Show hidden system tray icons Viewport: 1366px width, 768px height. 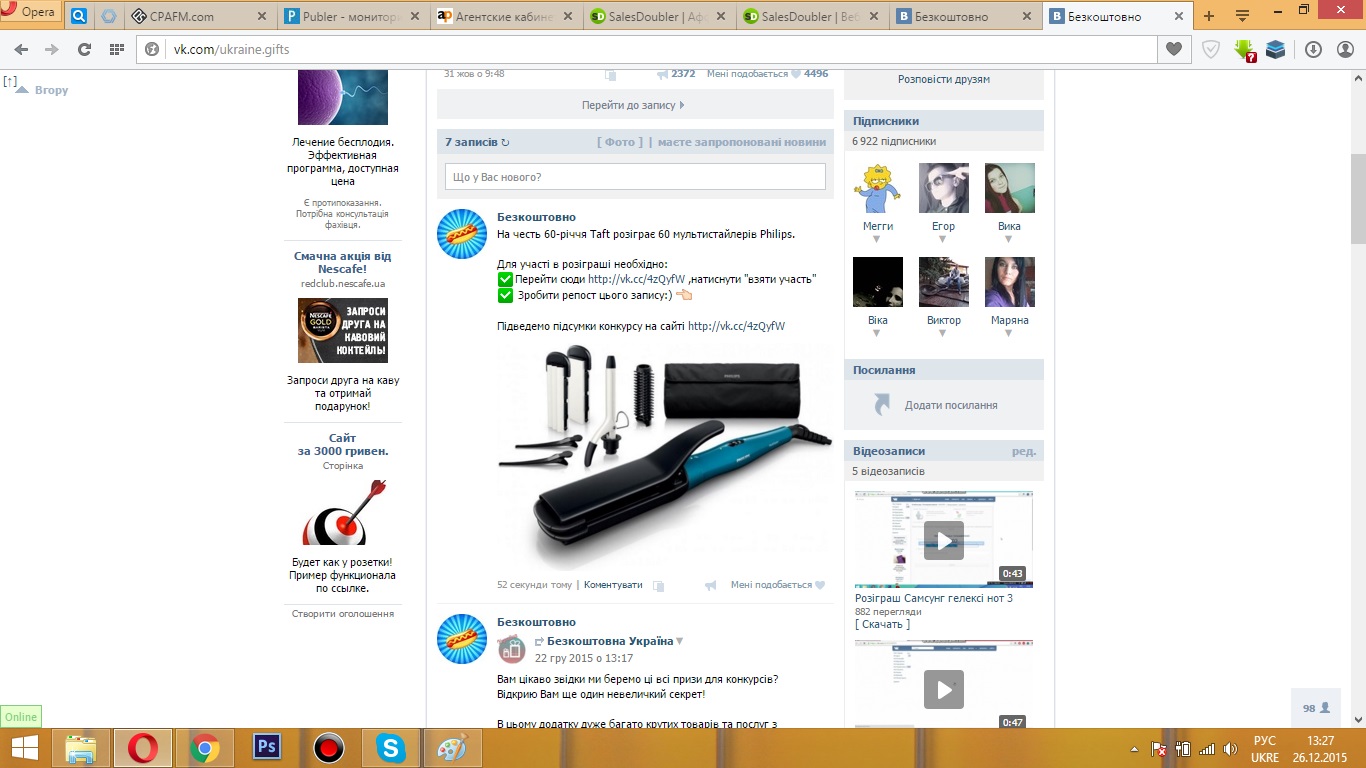pyautogui.click(x=1133, y=749)
